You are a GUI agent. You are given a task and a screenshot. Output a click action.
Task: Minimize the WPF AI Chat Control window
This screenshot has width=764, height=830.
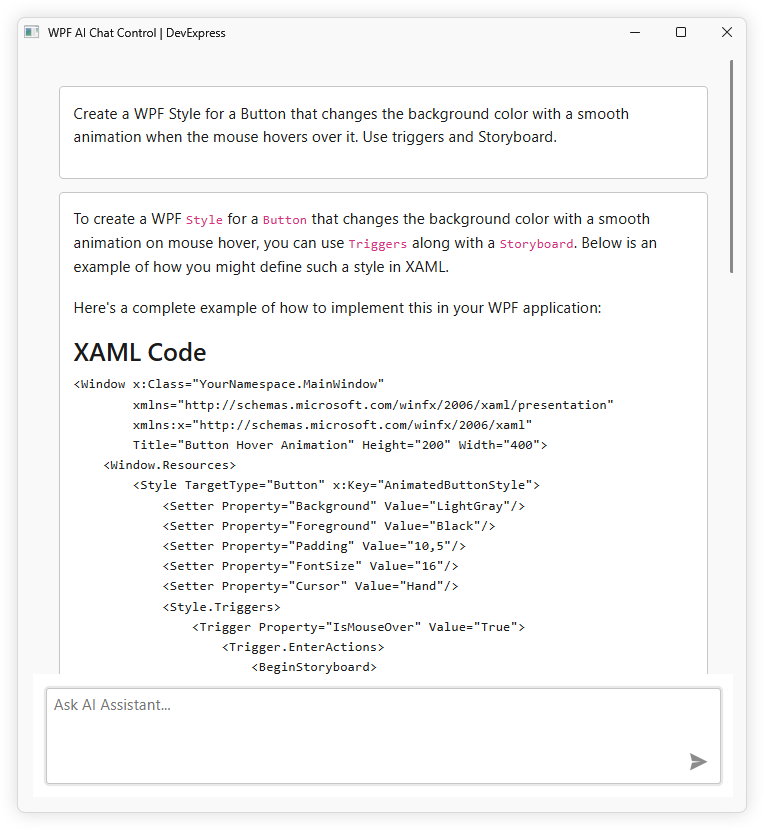click(635, 33)
